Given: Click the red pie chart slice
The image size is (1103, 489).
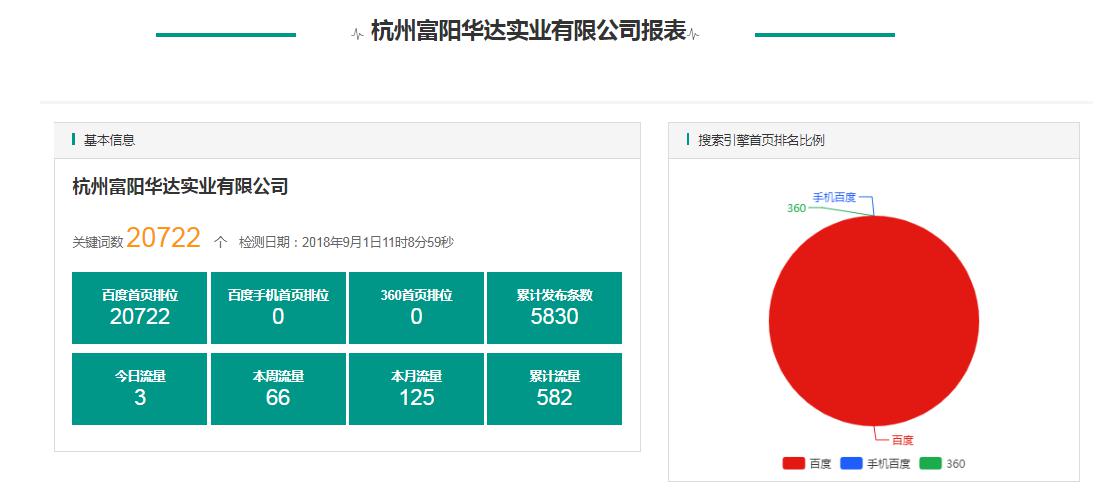Looking at the screenshot, I should coord(873,320).
